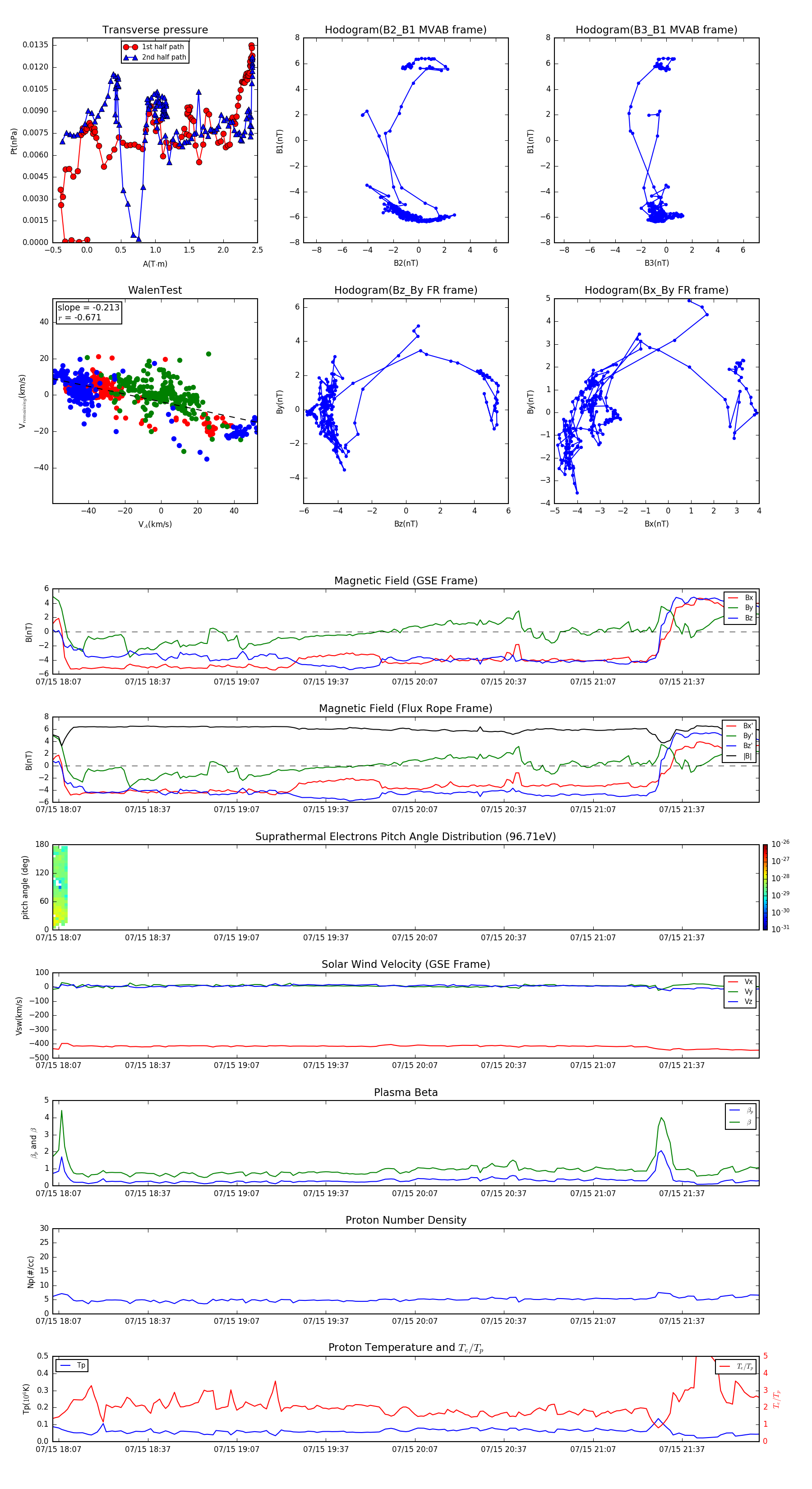Click the "Magnetic Field (GSE Frame)" title

click(406, 580)
